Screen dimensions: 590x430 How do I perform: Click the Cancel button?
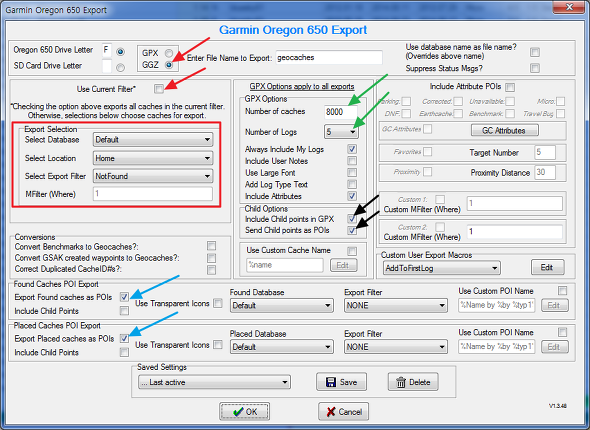(343, 412)
